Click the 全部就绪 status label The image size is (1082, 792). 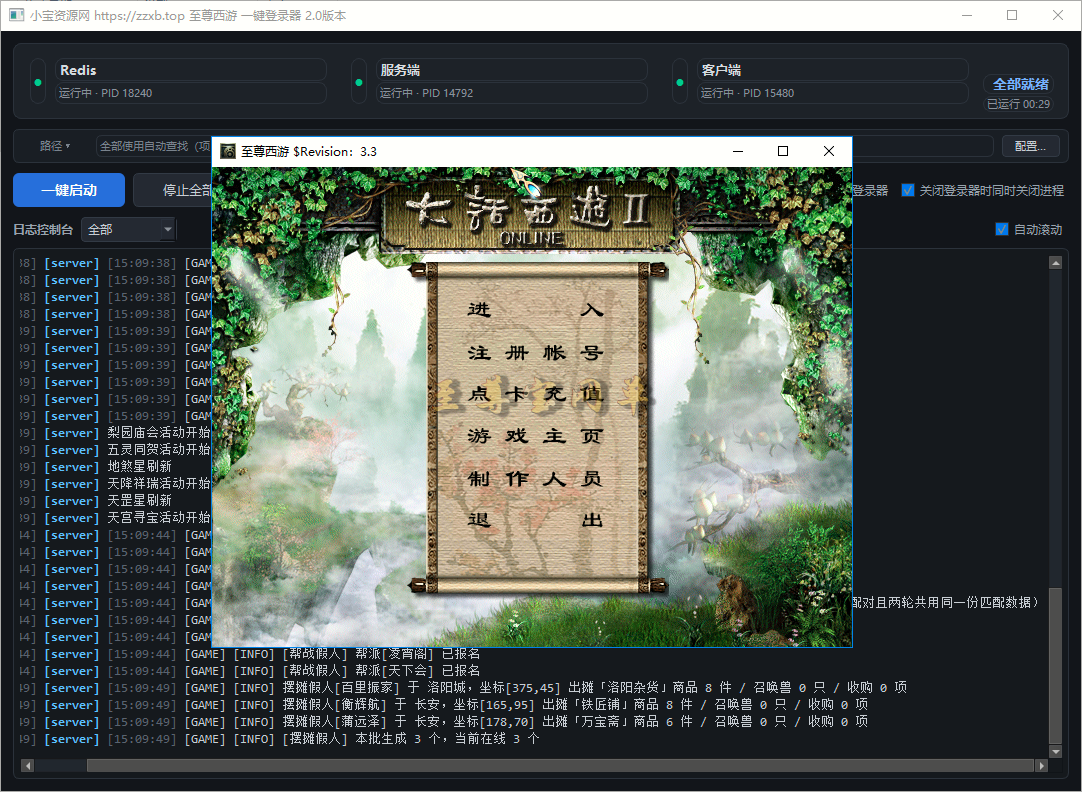1021,84
